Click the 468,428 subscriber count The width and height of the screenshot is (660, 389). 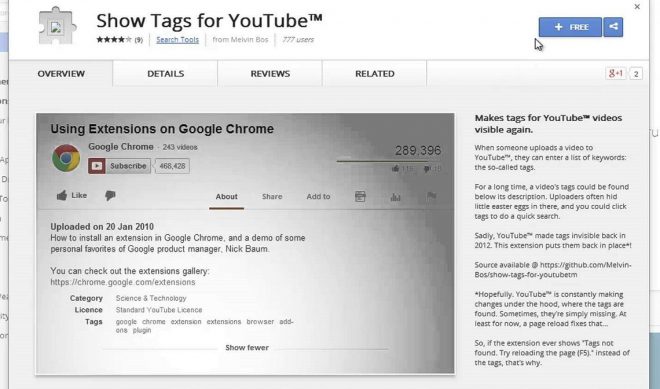click(172, 166)
